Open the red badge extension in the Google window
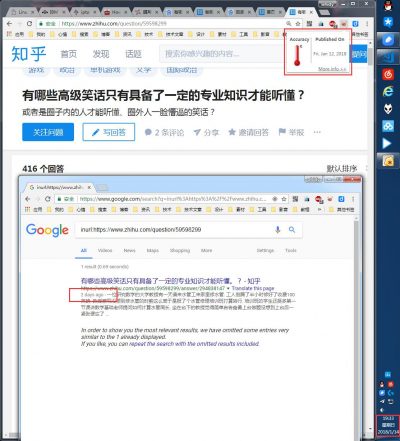The height and width of the screenshot is (441, 400). (x=318, y=199)
